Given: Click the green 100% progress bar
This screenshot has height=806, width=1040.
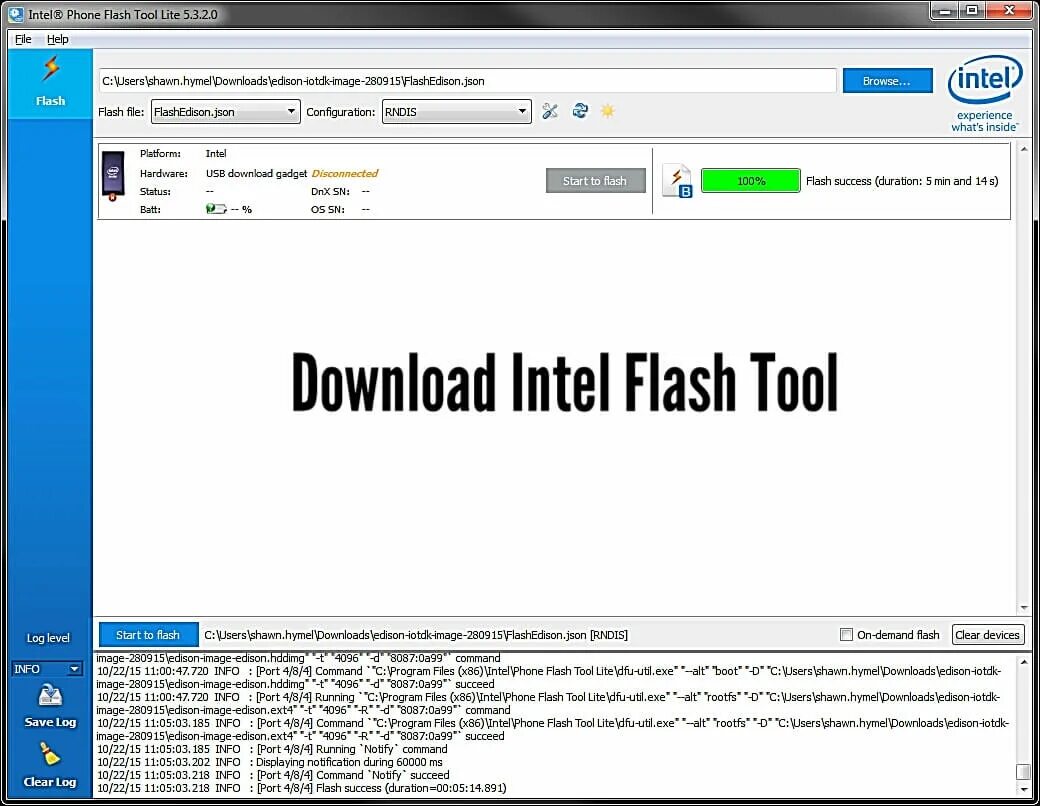Looking at the screenshot, I should pyautogui.click(x=751, y=181).
